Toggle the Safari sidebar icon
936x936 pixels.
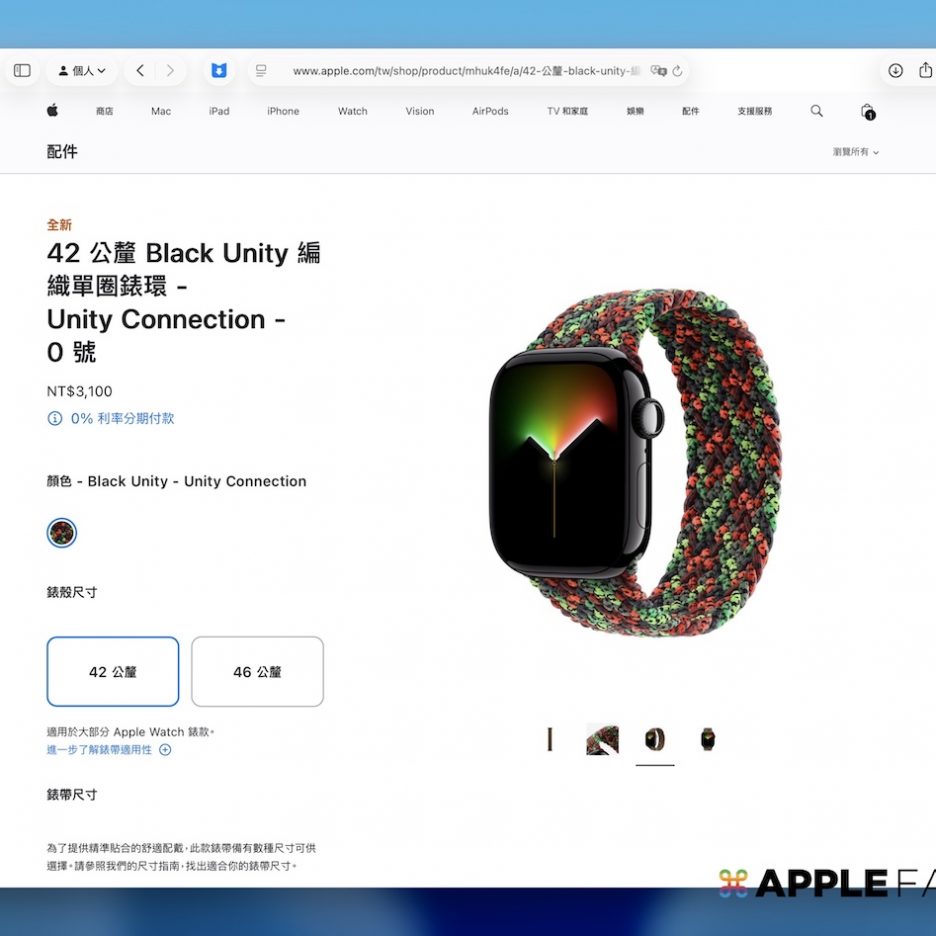pos(22,70)
